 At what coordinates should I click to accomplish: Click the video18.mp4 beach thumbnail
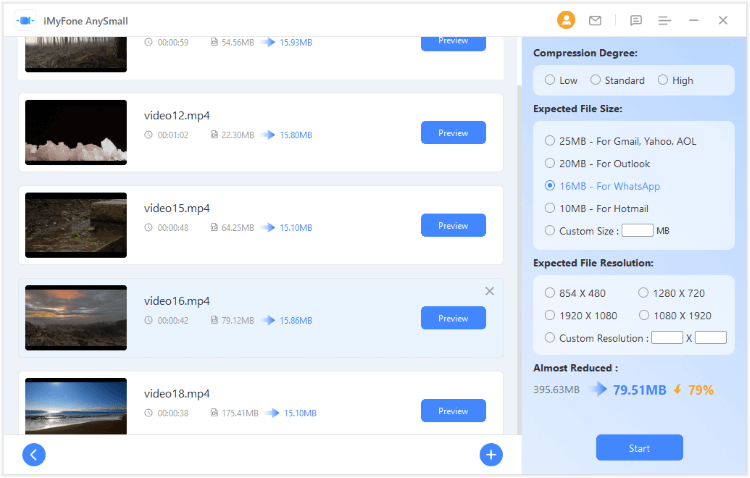click(x=76, y=406)
